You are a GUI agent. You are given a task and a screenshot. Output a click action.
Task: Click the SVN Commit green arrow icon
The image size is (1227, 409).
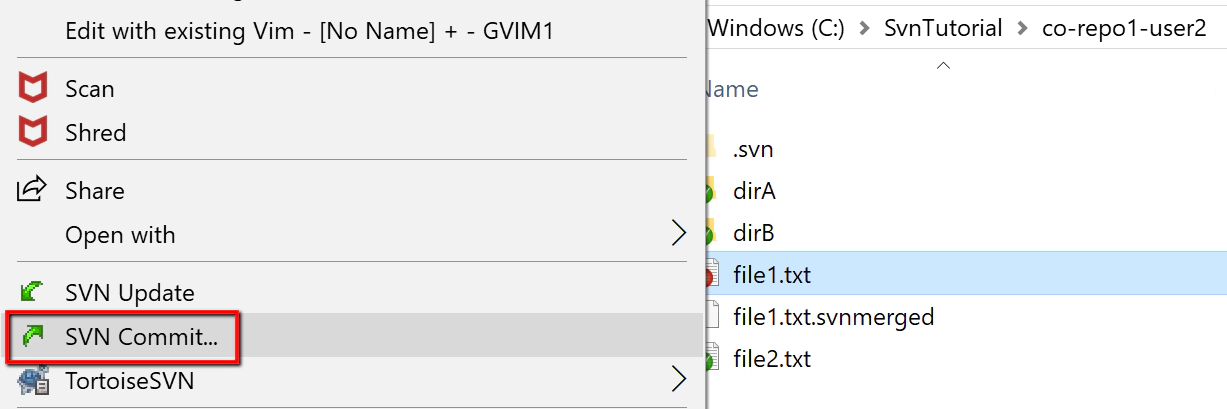[33, 337]
